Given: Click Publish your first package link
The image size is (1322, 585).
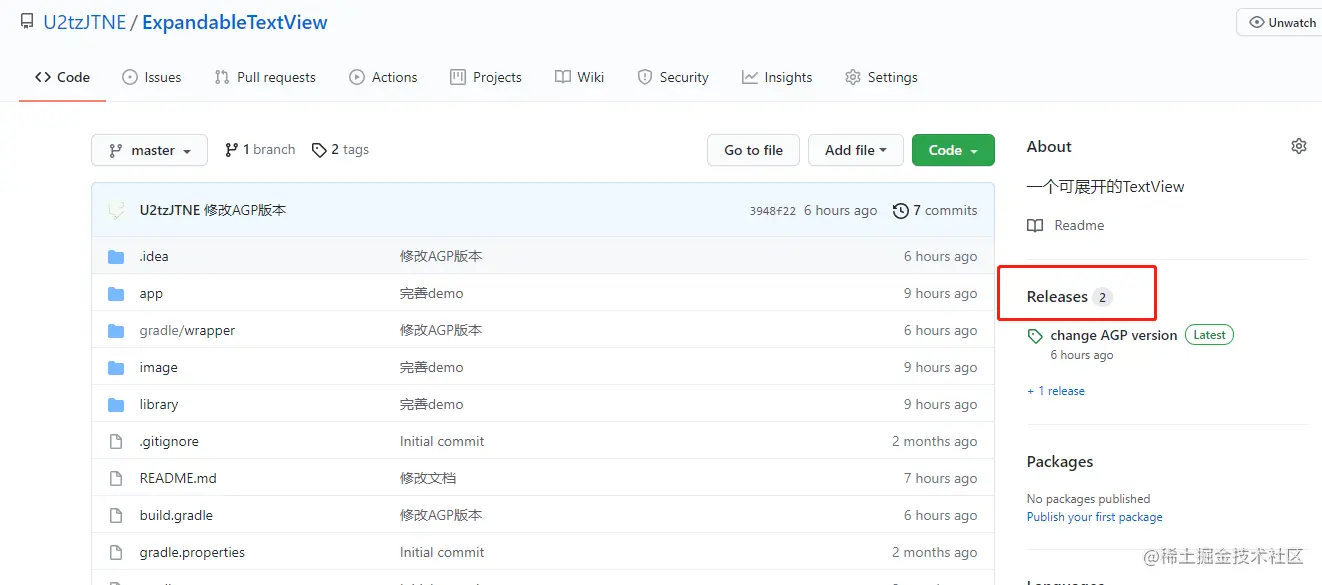Looking at the screenshot, I should pos(1094,517).
